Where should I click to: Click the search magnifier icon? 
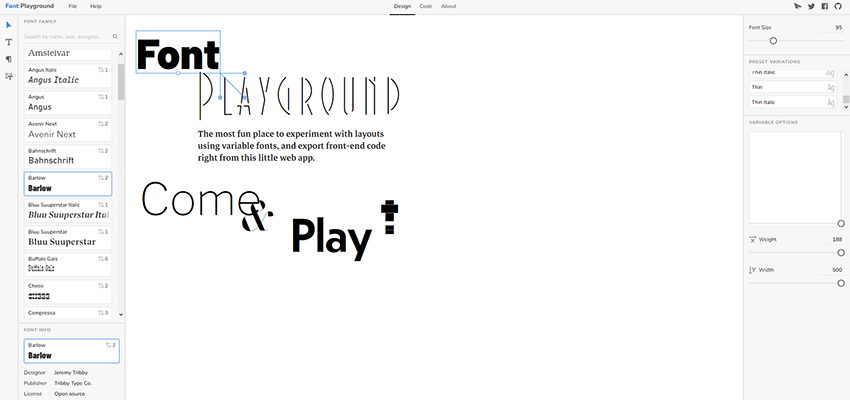click(115, 37)
